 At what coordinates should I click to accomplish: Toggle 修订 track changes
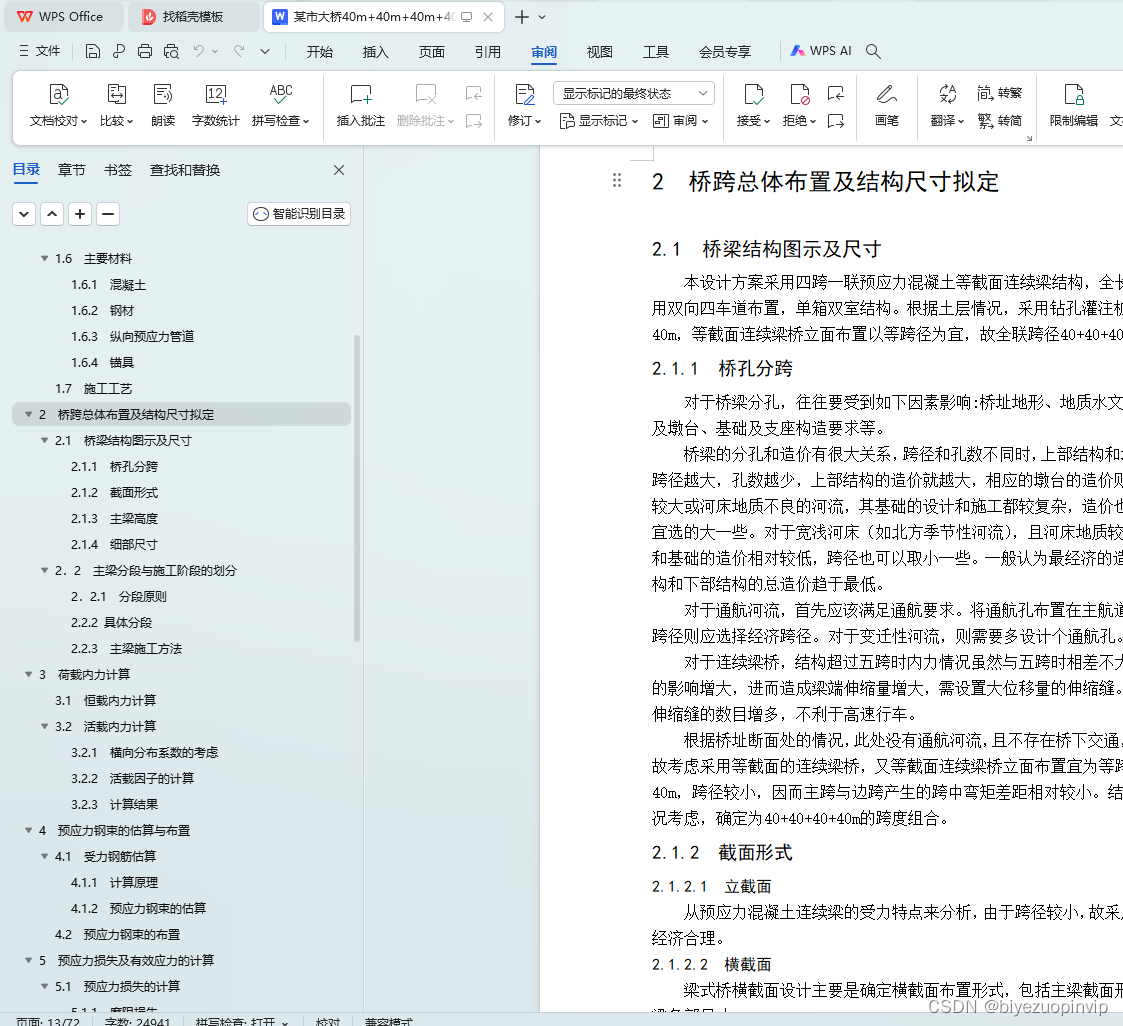pos(524,105)
